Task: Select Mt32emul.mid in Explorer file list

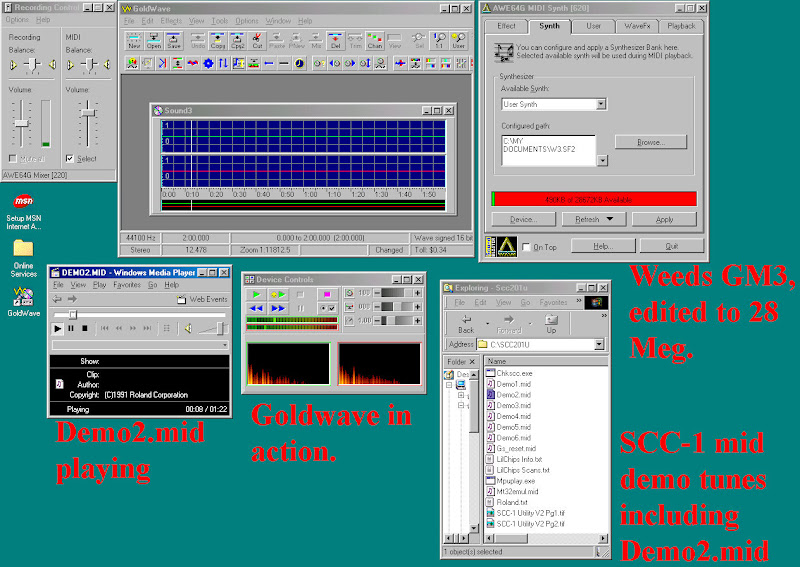Action: click(x=517, y=491)
